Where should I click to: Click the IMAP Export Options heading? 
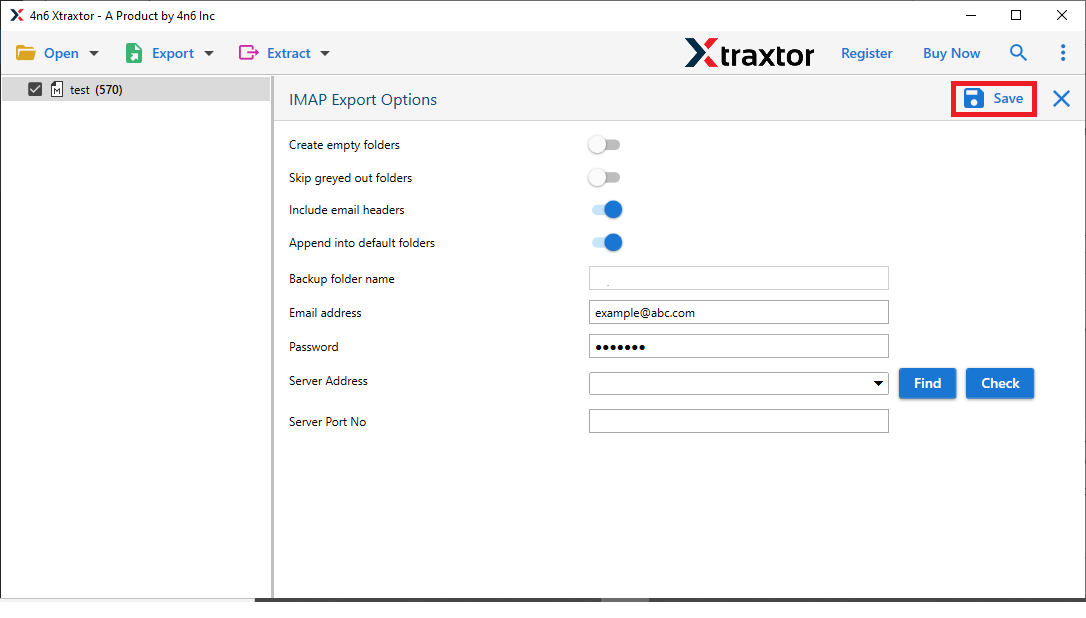pyautogui.click(x=363, y=100)
